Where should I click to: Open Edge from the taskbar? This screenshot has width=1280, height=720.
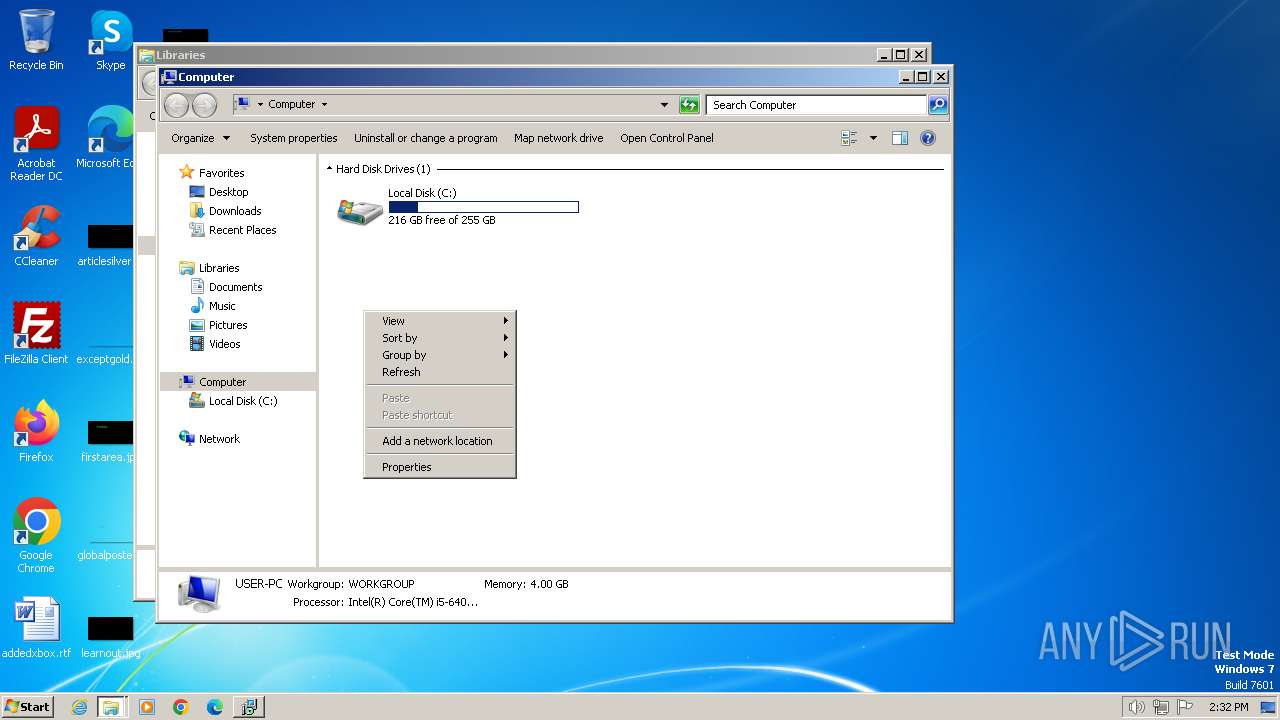tap(215, 707)
